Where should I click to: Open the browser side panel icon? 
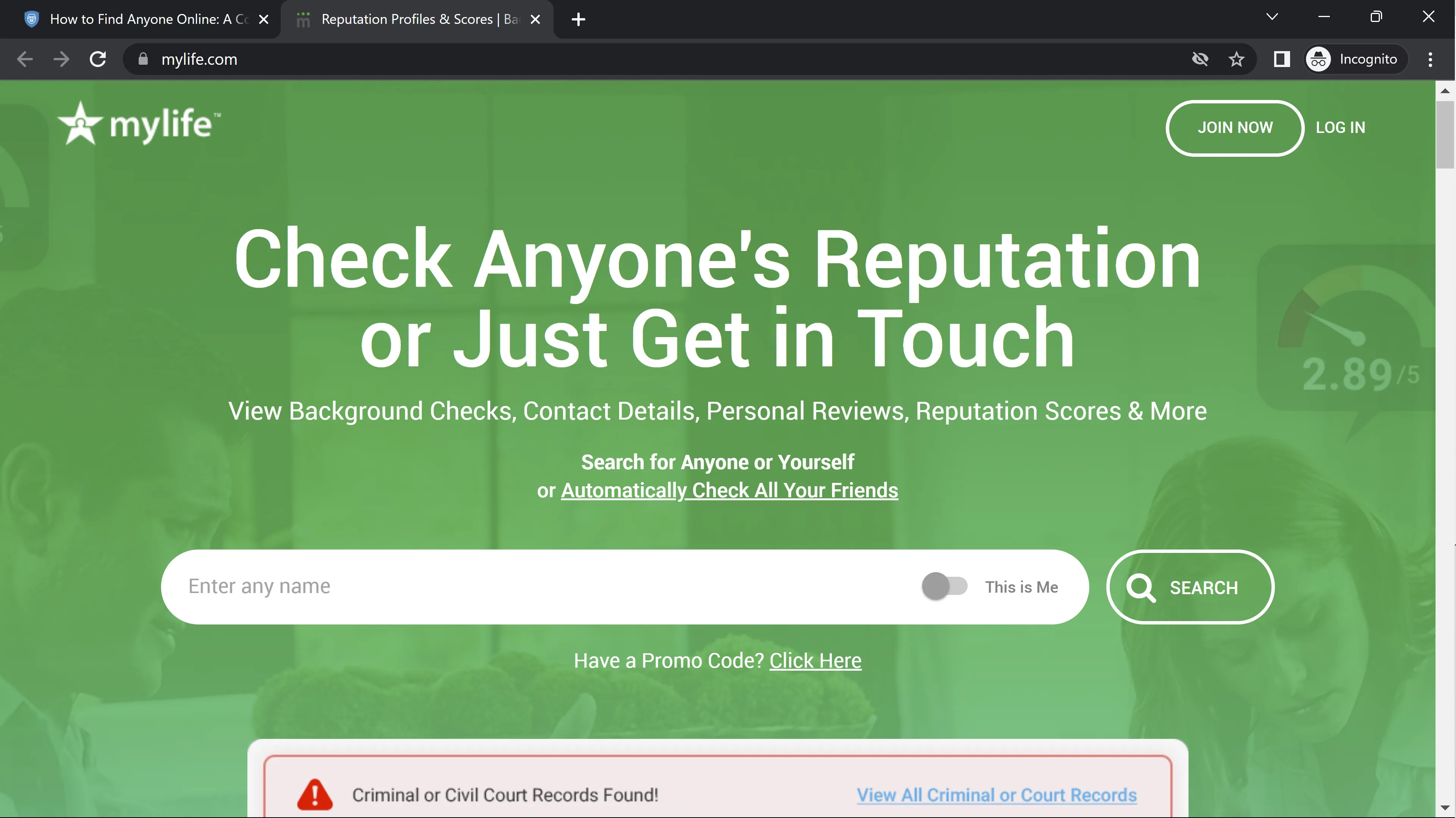click(x=1281, y=59)
